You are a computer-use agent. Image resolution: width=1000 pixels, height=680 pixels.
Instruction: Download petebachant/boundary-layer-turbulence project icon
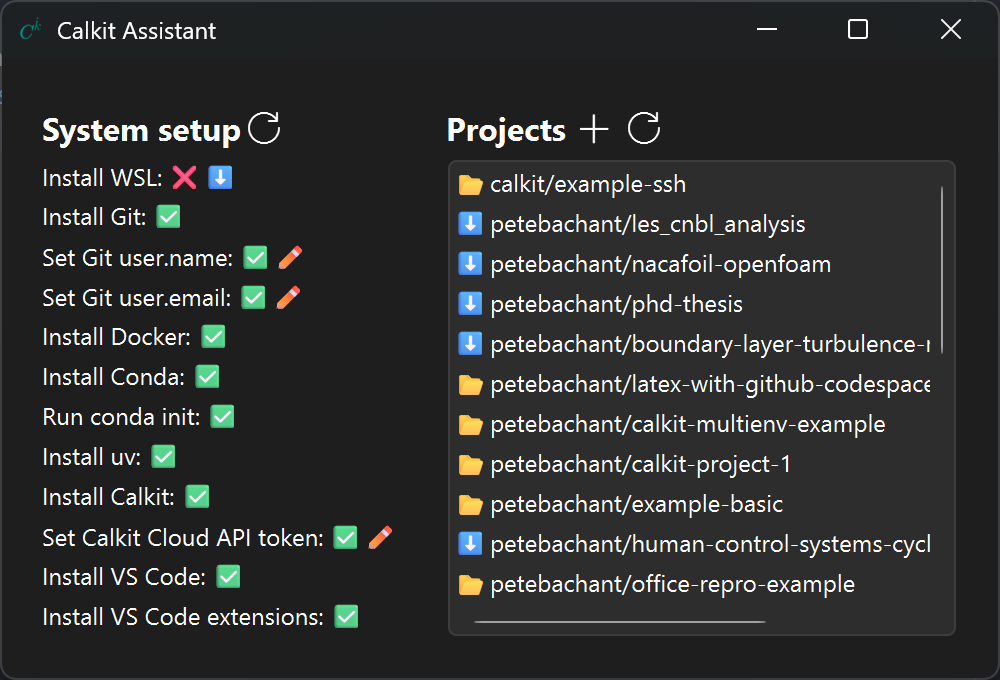pyautogui.click(x=470, y=344)
